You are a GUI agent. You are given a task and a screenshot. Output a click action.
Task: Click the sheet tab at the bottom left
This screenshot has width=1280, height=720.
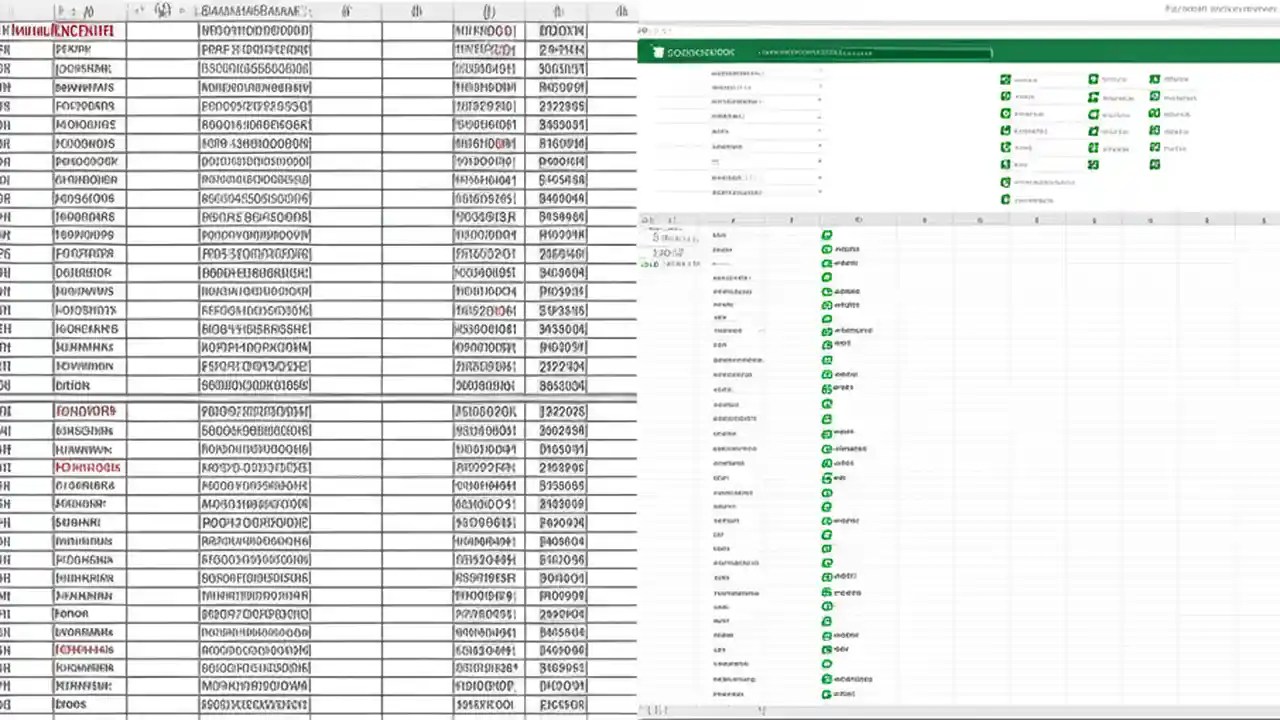pyautogui.click(x=655, y=710)
